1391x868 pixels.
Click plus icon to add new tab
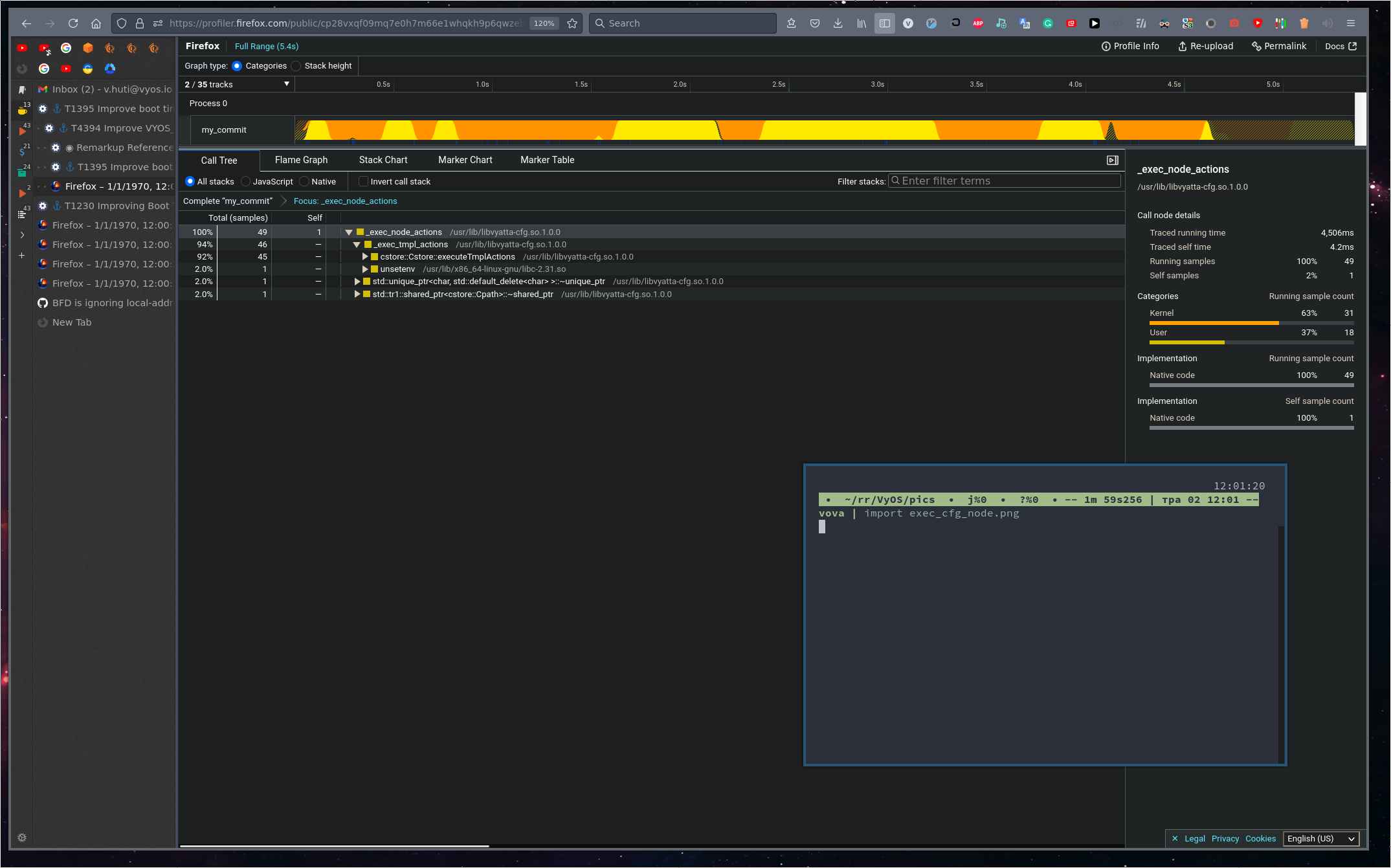coord(22,256)
